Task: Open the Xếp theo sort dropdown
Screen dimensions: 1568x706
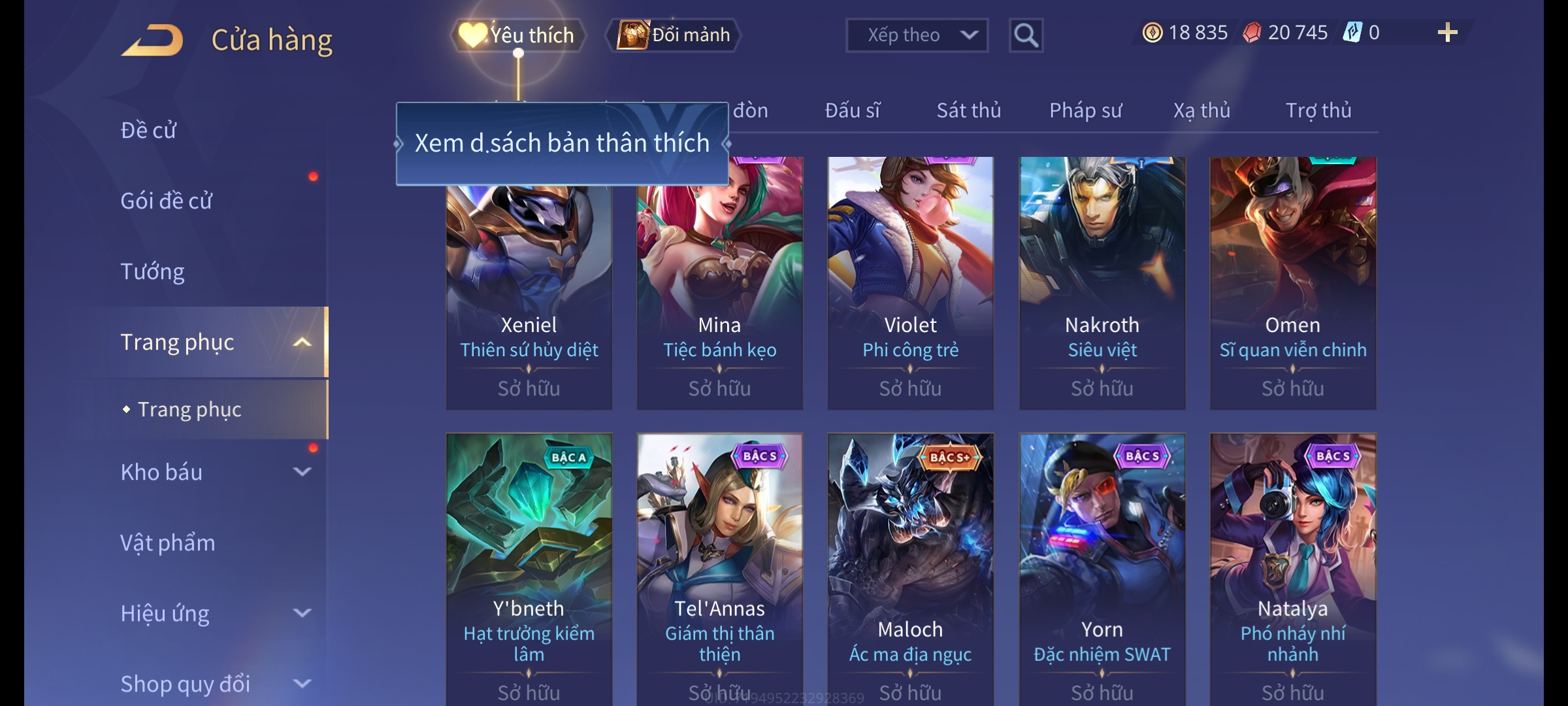Action: 917,35
